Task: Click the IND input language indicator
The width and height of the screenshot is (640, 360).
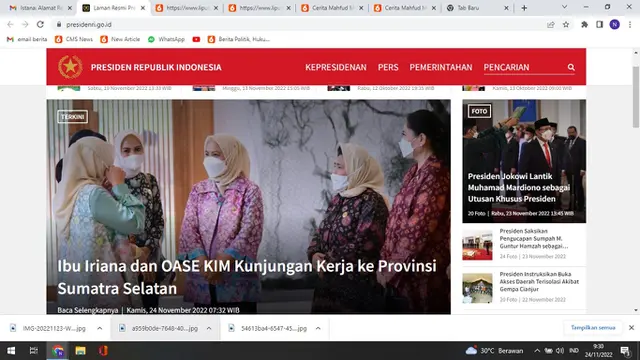Action: [574, 351]
